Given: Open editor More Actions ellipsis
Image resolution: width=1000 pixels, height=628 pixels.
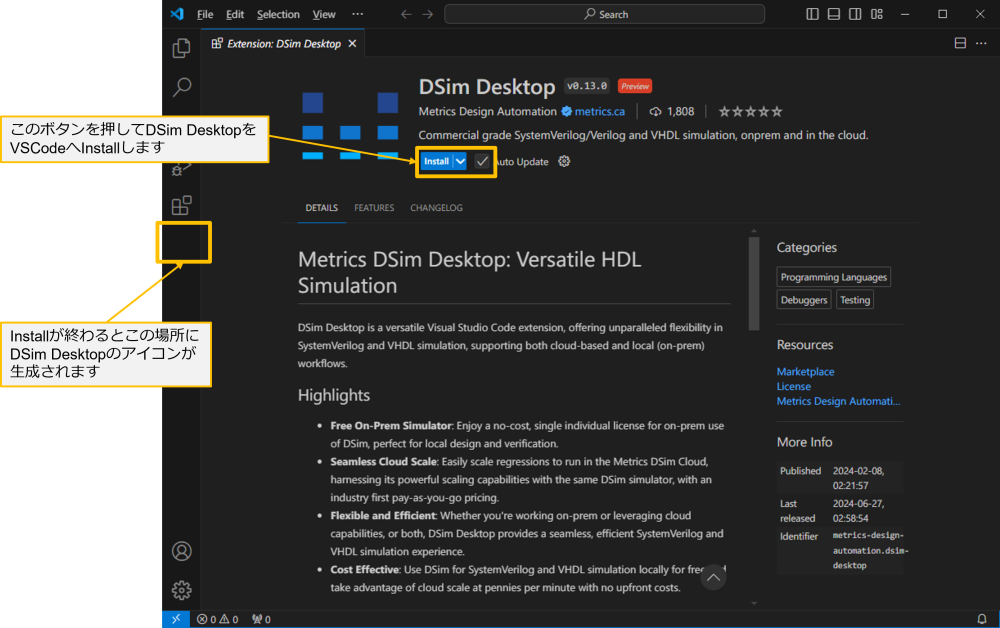Looking at the screenshot, I should point(982,43).
